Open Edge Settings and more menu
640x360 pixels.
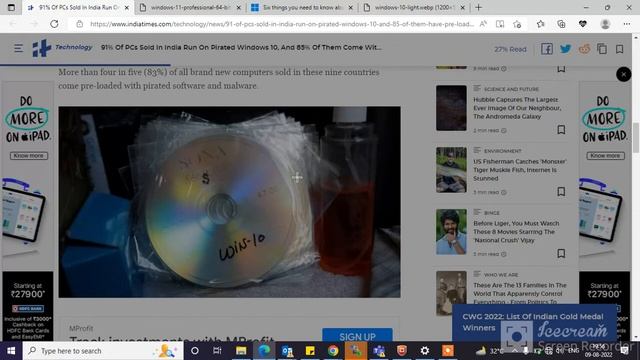click(627, 24)
